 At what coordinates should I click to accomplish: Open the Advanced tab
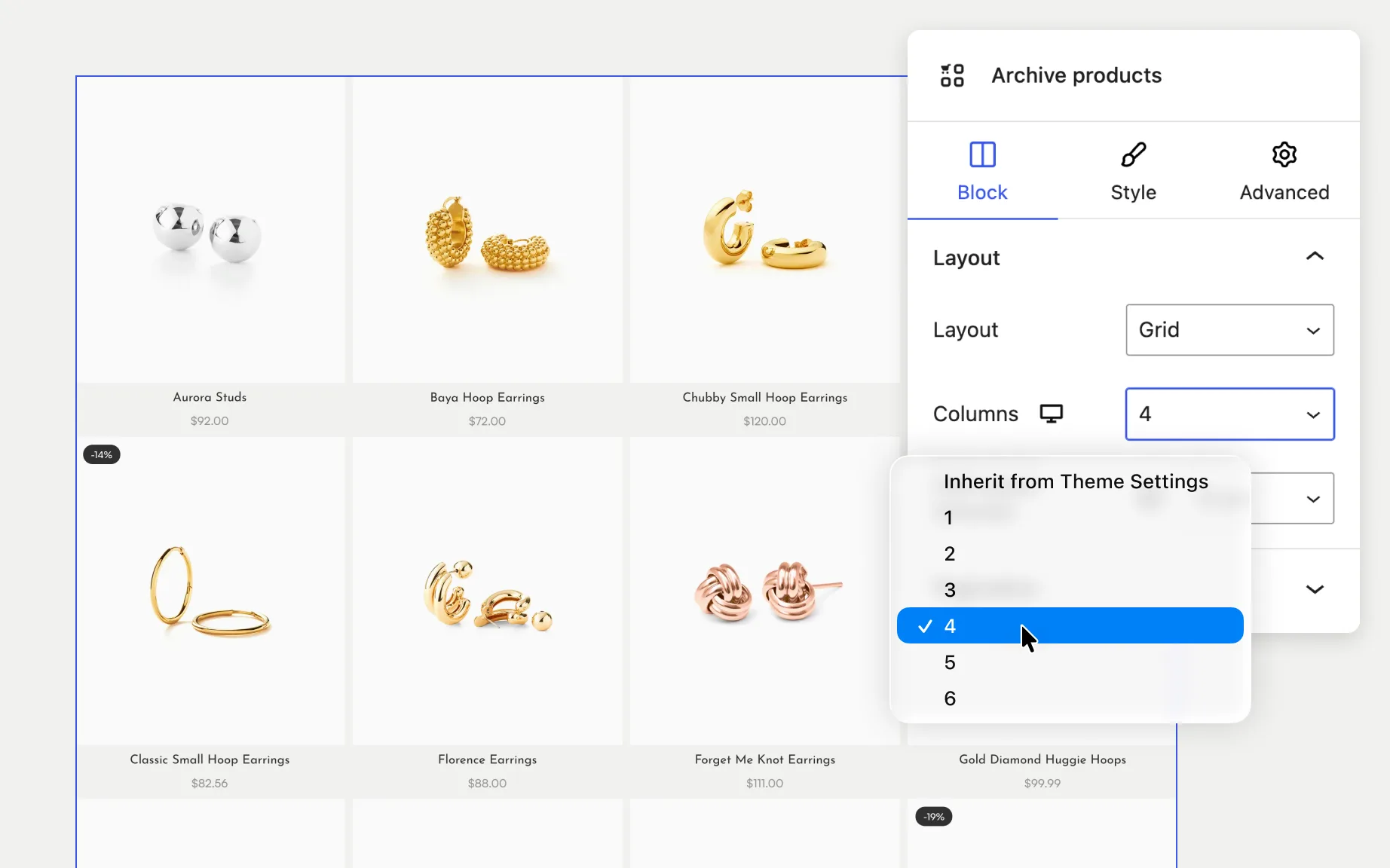tap(1284, 172)
